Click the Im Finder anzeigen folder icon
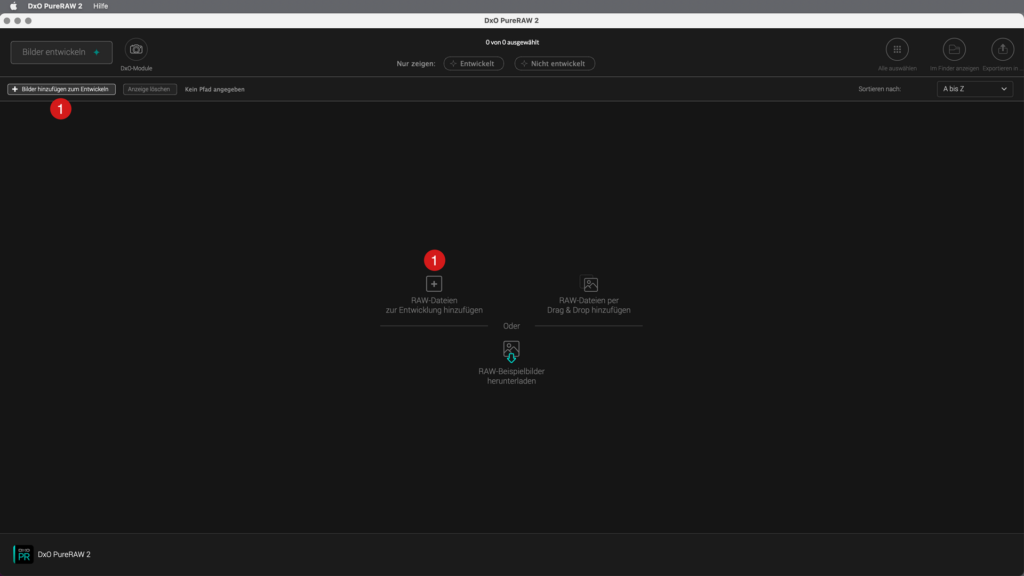The height and width of the screenshot is (576, 1024). 954,50
